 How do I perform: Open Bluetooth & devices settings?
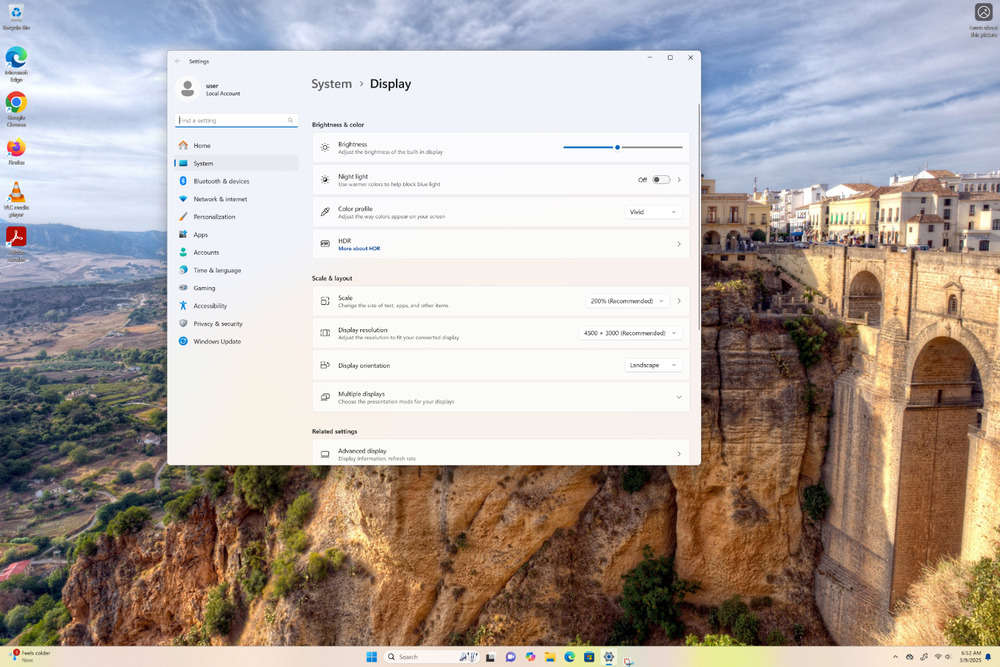(236, 181)
